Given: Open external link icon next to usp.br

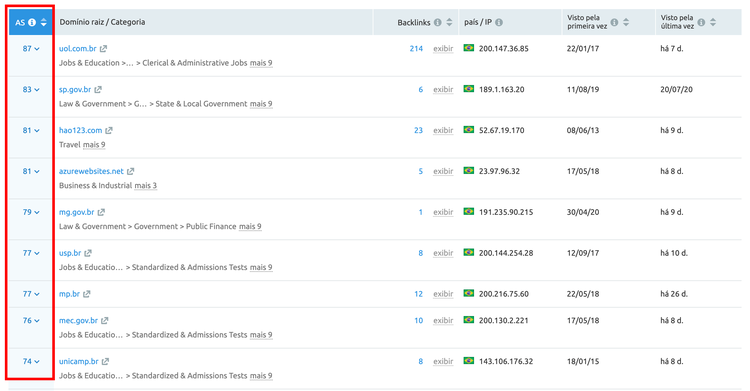Looking at the screenshot, I should tap(88, 253).
